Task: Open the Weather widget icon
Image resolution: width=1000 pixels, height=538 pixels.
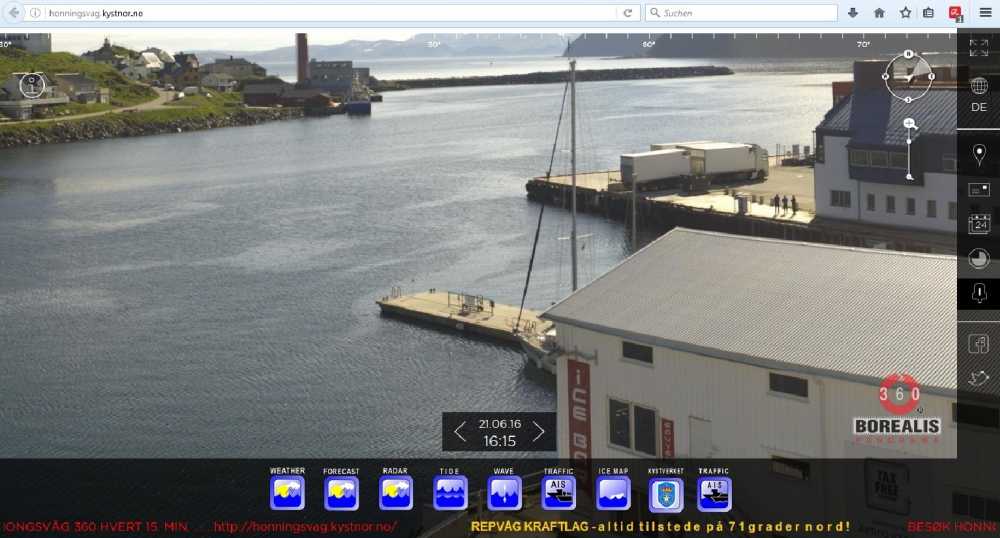Action: (287, 493)
